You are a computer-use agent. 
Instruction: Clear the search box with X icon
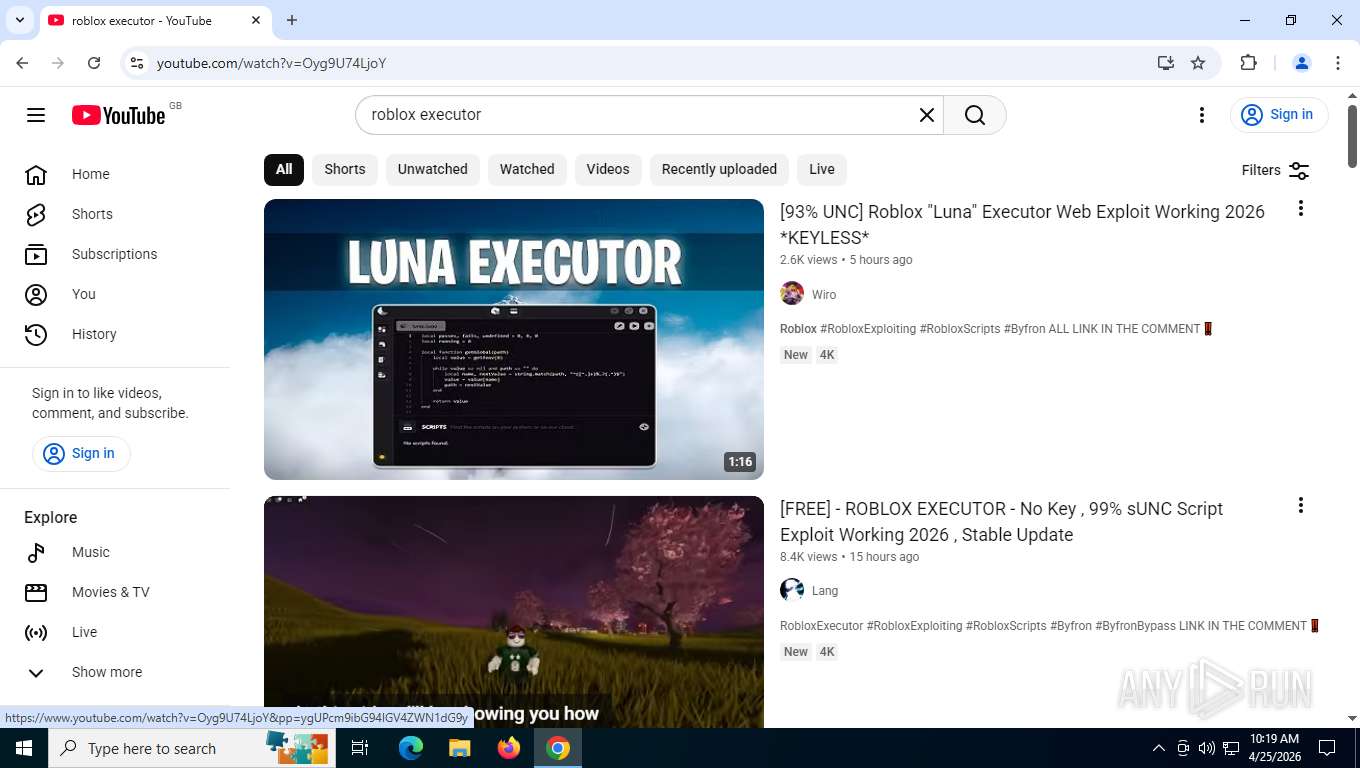[x=927, y=115]
